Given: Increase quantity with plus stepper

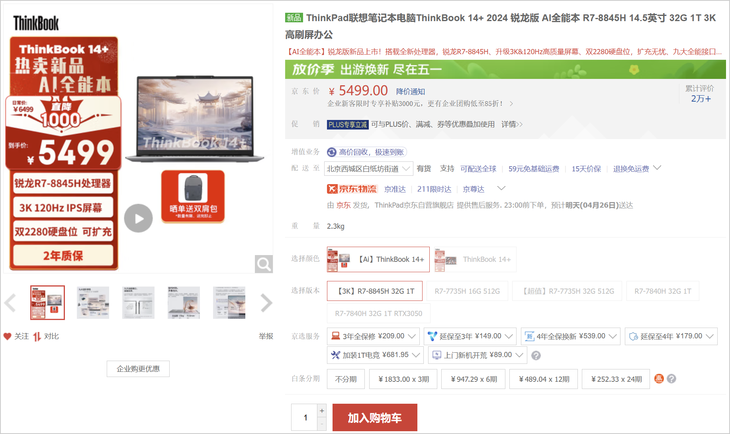Looking at the screenshot, I should [x=322, y=411].
